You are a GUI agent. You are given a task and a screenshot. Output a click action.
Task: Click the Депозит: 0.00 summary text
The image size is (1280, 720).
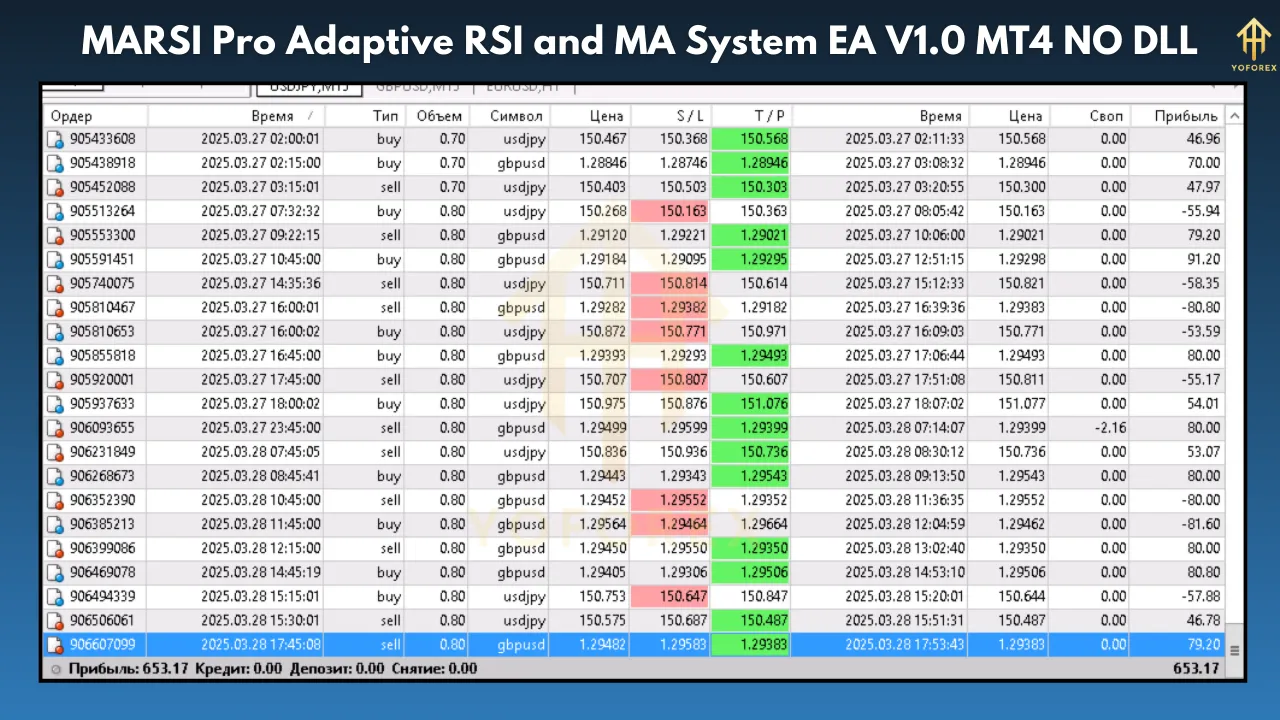[x=335, y=669]
